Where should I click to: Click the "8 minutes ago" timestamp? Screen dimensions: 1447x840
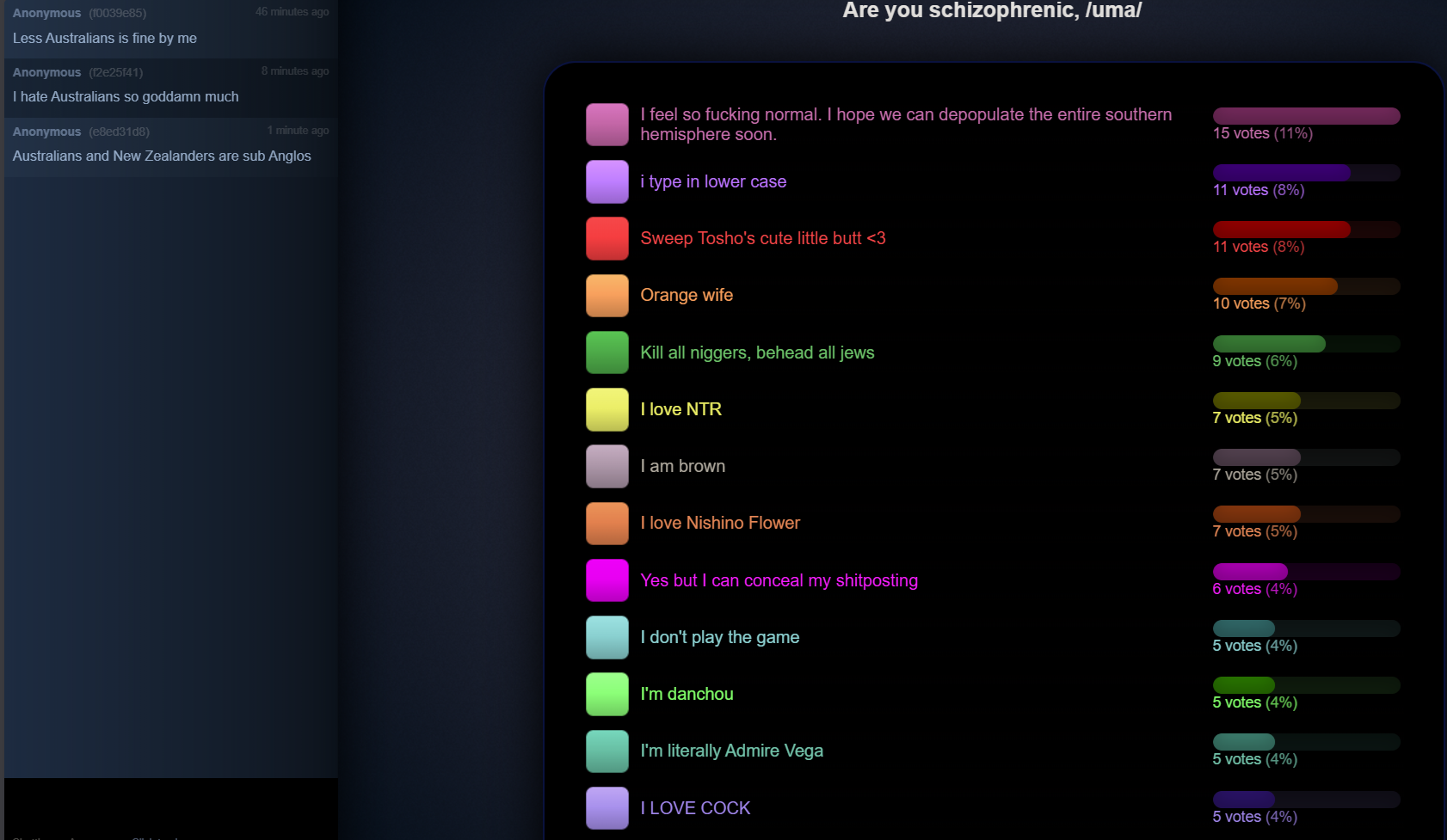[x=295, y=71]
